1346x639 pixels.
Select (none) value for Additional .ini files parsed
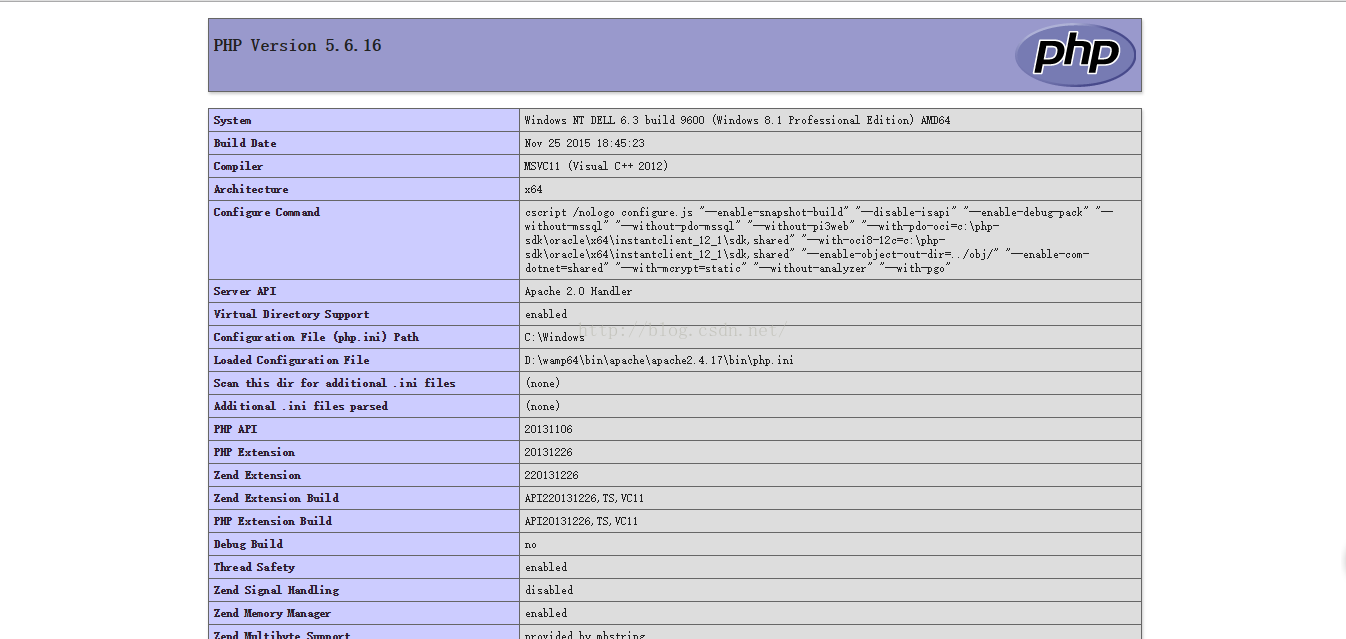pos(542,406)
